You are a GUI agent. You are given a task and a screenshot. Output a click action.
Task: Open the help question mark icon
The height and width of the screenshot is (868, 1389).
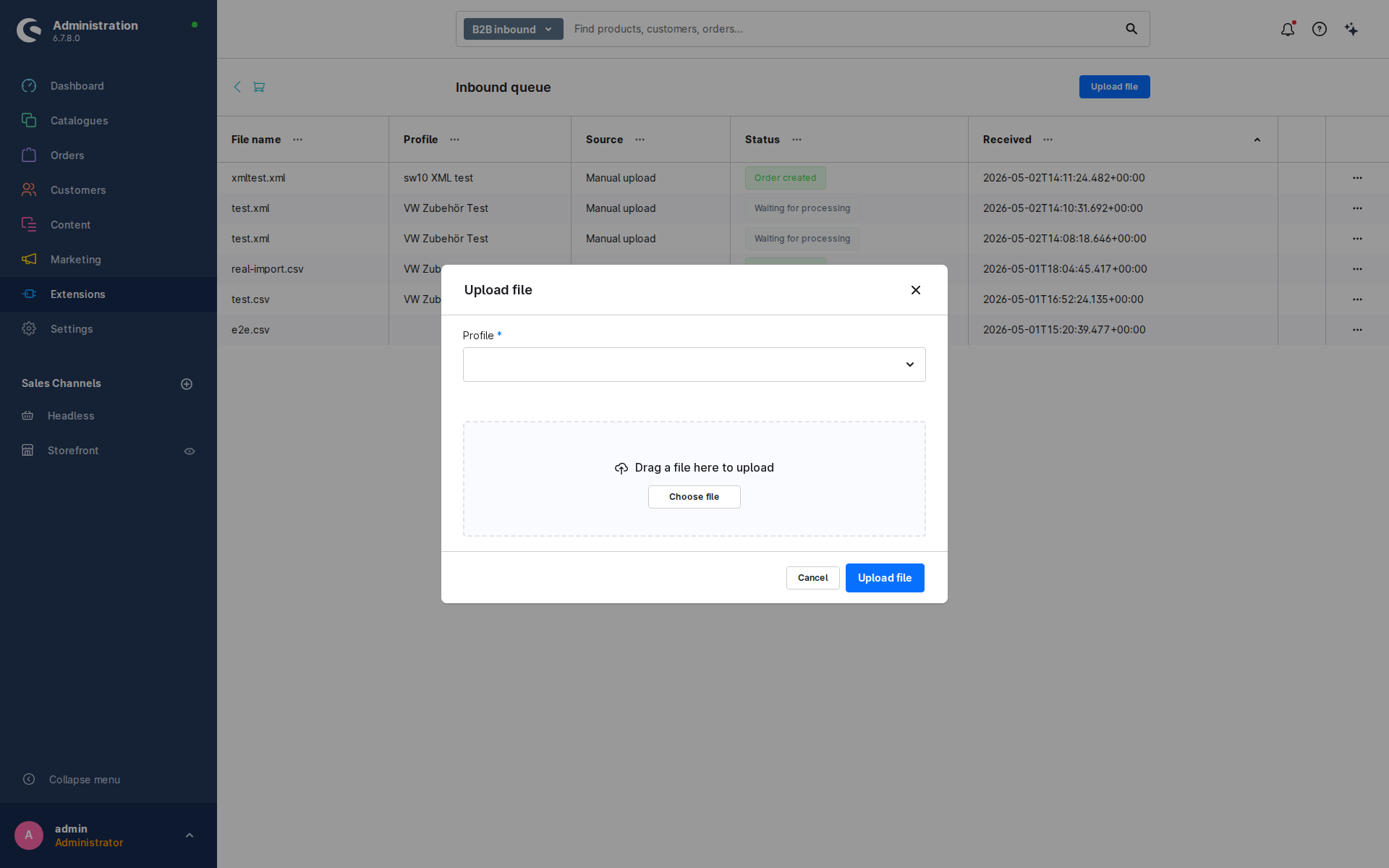point(1320,29)
